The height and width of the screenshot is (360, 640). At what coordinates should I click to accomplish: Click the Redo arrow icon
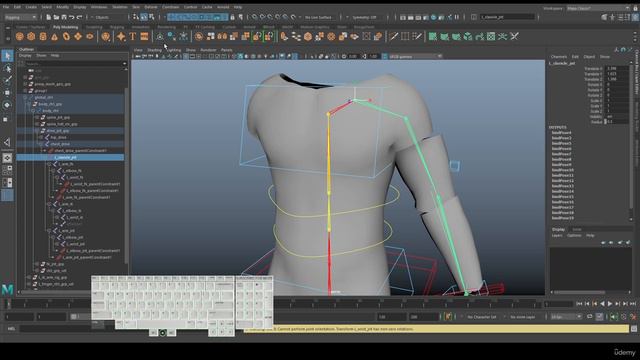coord(79,17)
